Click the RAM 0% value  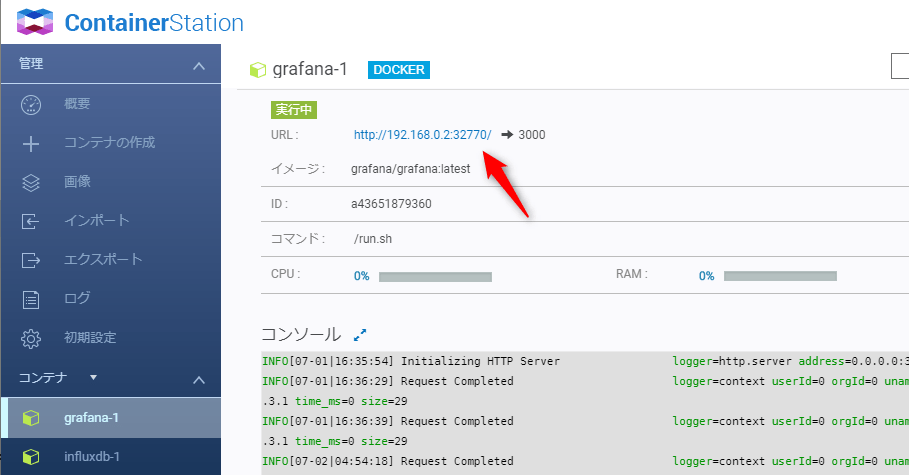(707, 276)
